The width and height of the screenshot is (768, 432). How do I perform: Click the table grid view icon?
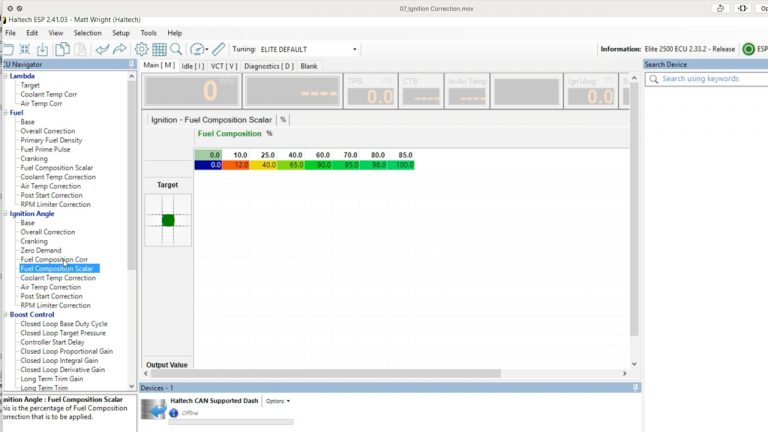tap(159, 49)
